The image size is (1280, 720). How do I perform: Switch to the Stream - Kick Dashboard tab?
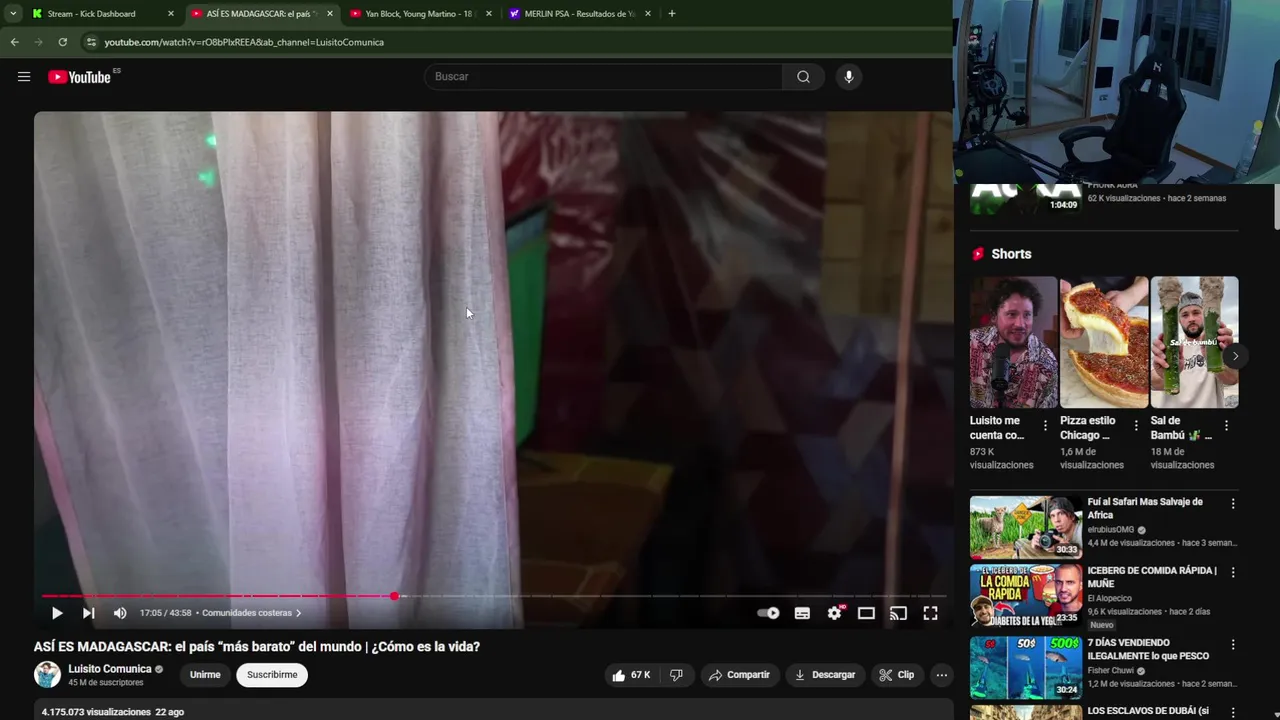92,14
